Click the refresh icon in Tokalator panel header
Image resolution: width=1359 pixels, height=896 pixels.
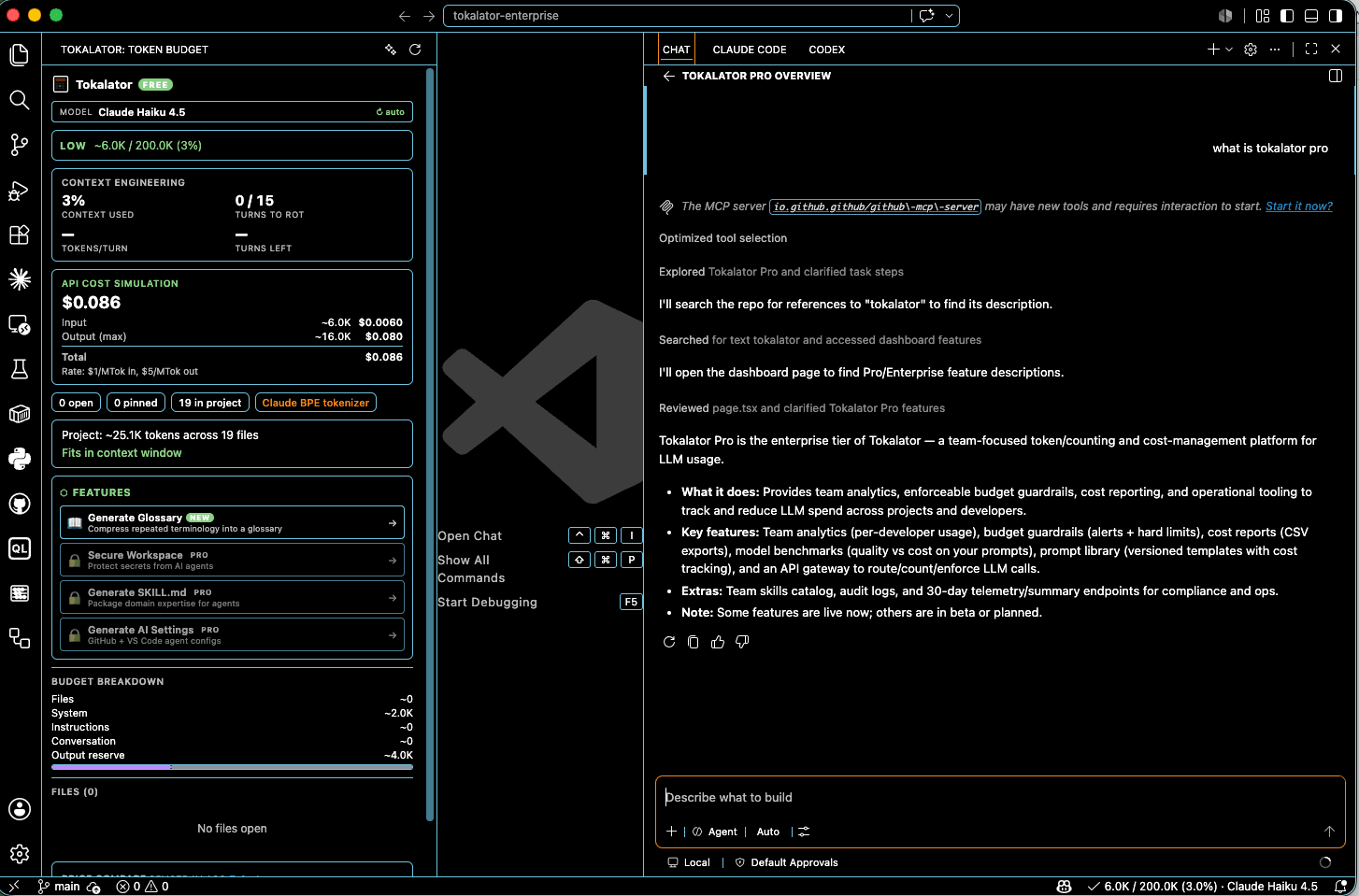tap(415, 50)
